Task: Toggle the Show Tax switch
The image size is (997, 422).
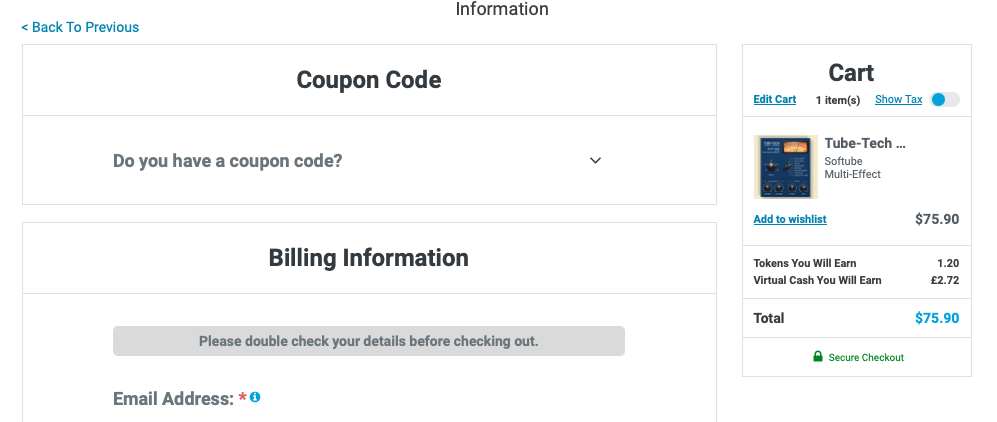Action: (944, 100)
